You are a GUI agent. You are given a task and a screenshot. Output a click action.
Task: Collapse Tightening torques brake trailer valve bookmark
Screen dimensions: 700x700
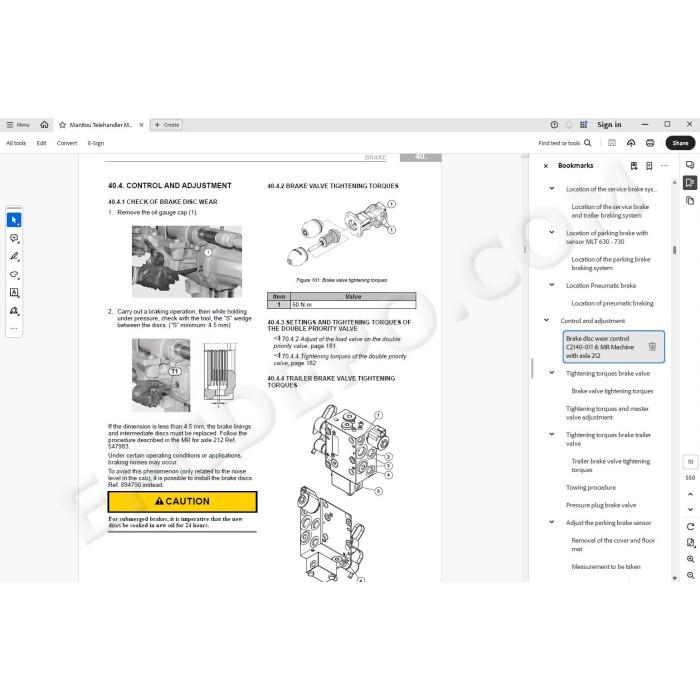[552, 434]
